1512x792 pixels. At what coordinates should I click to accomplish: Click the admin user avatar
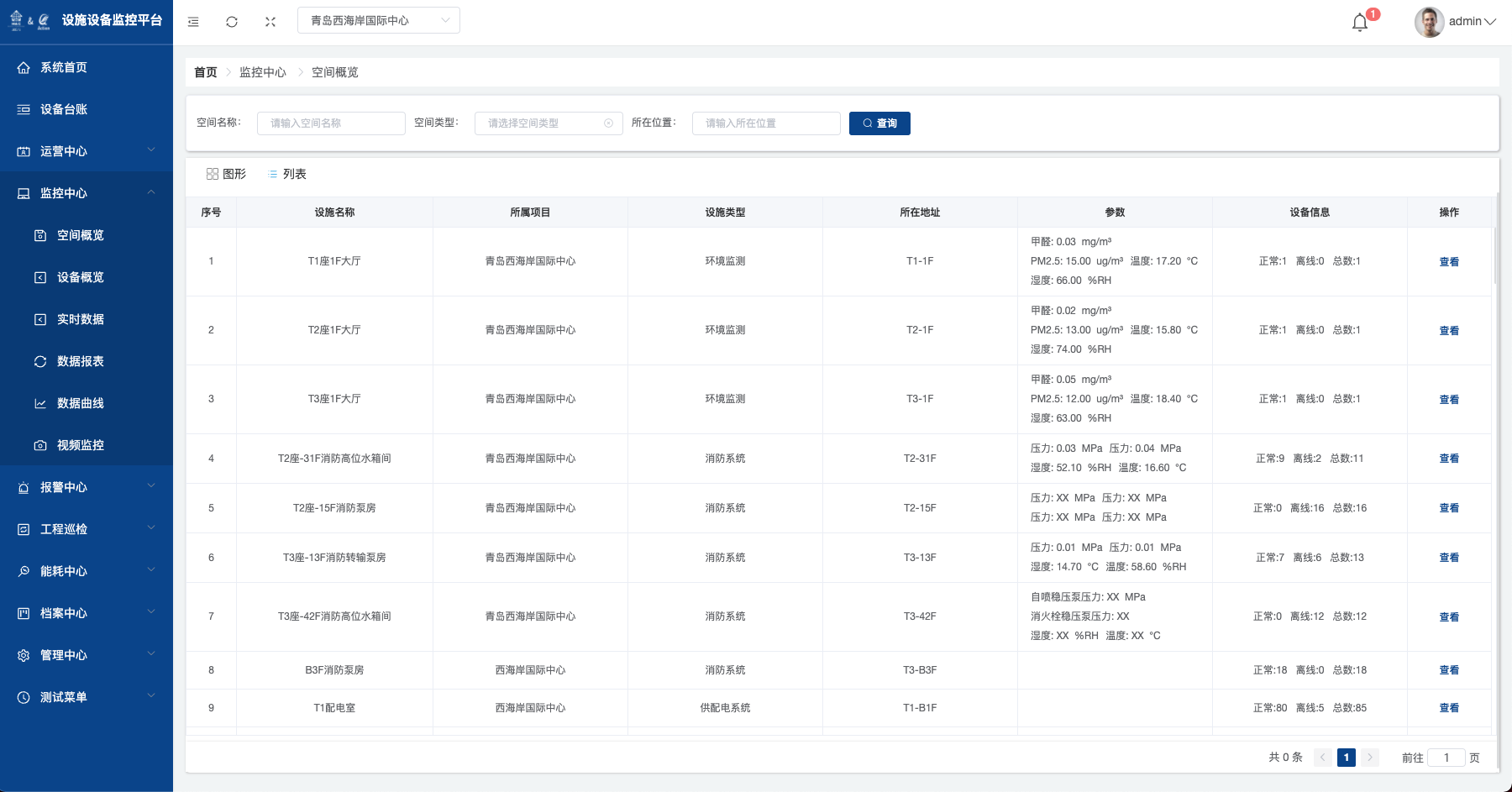point(1428,22)
